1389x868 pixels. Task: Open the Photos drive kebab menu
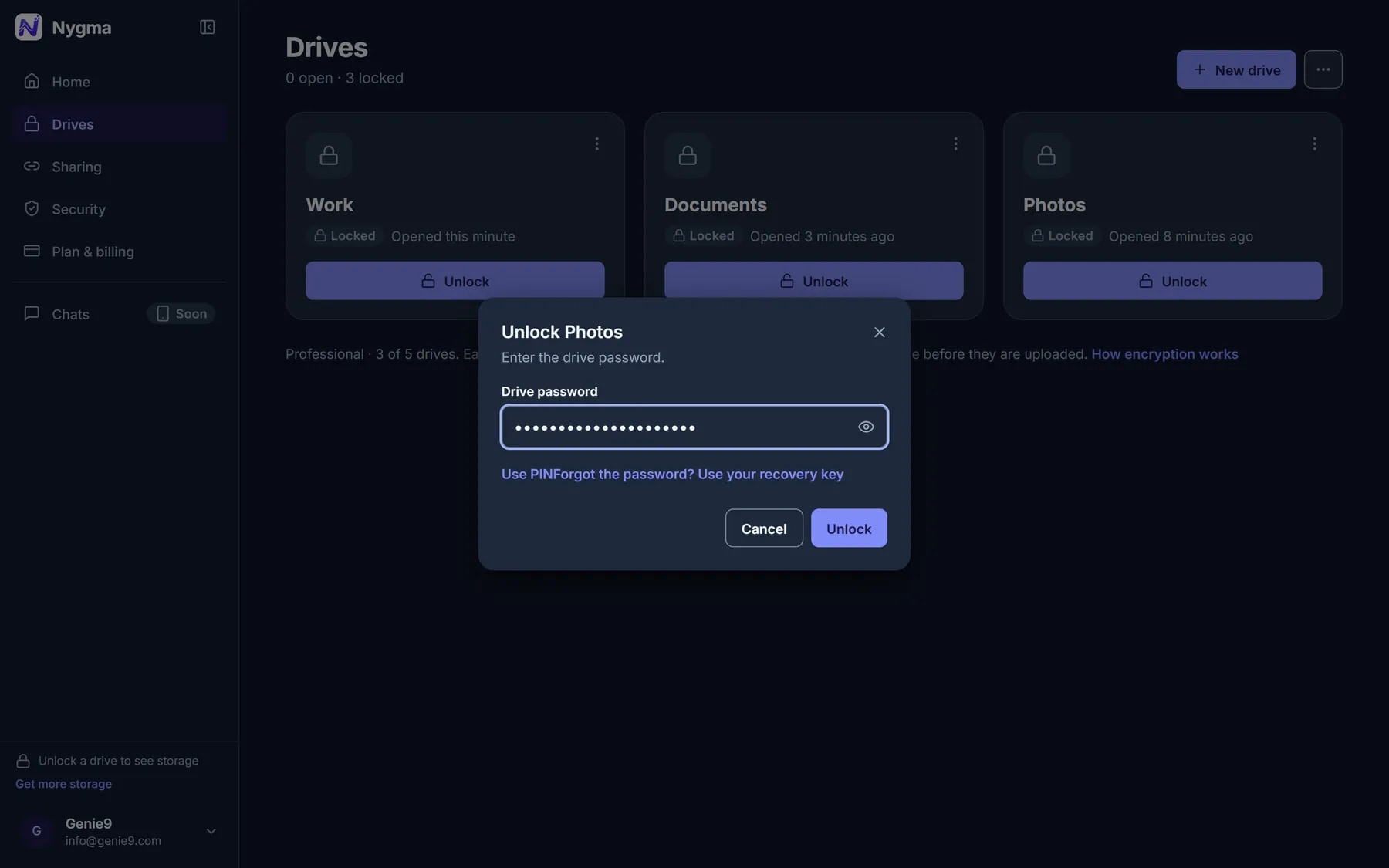1314,144
